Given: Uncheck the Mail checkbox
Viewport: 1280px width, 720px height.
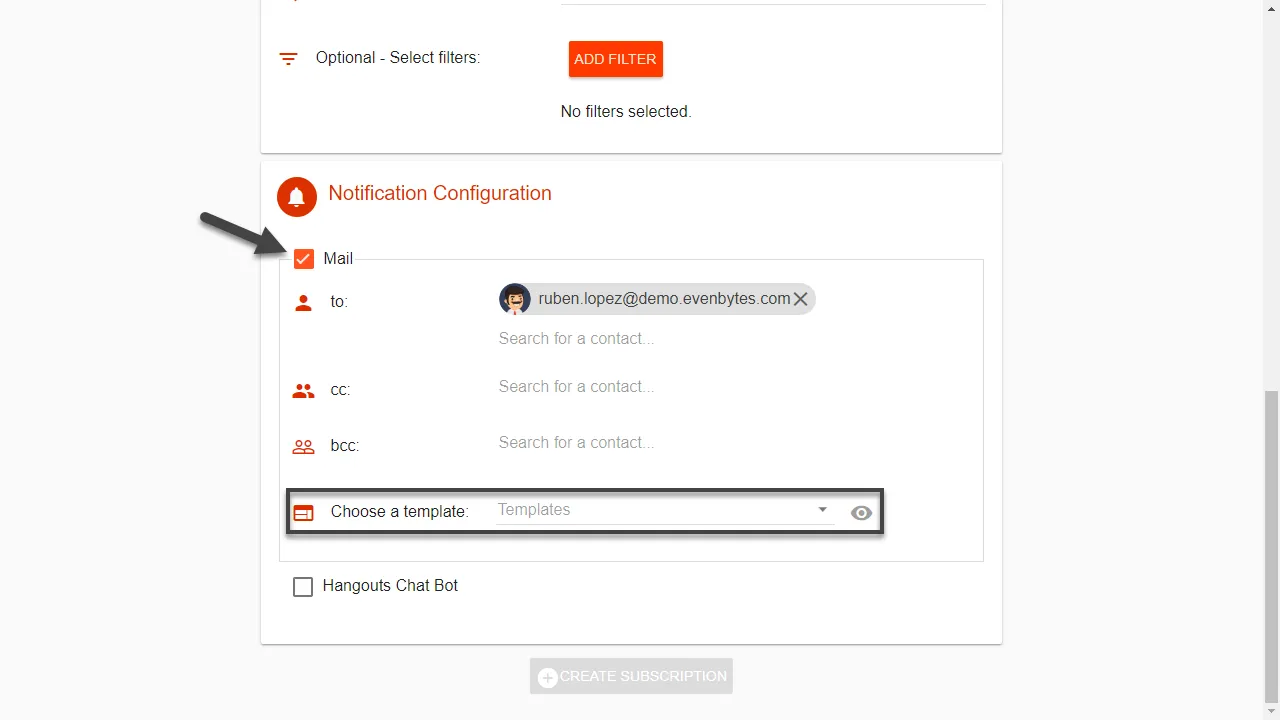Looking at the screenshot, I should coord(304,259).
